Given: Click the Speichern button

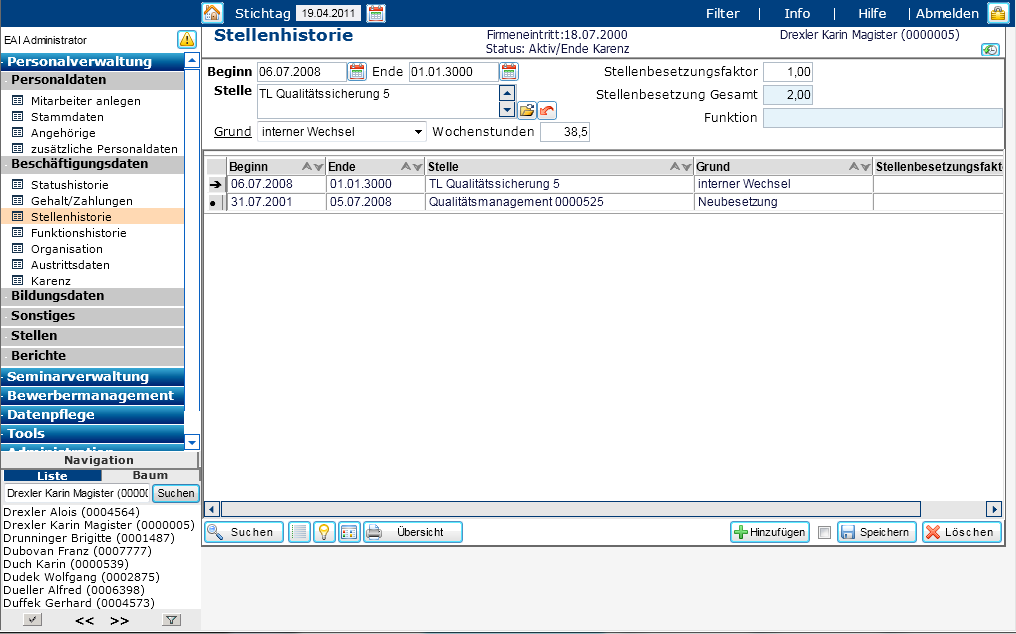Looking at the screenshot, I should coord(877,532).
